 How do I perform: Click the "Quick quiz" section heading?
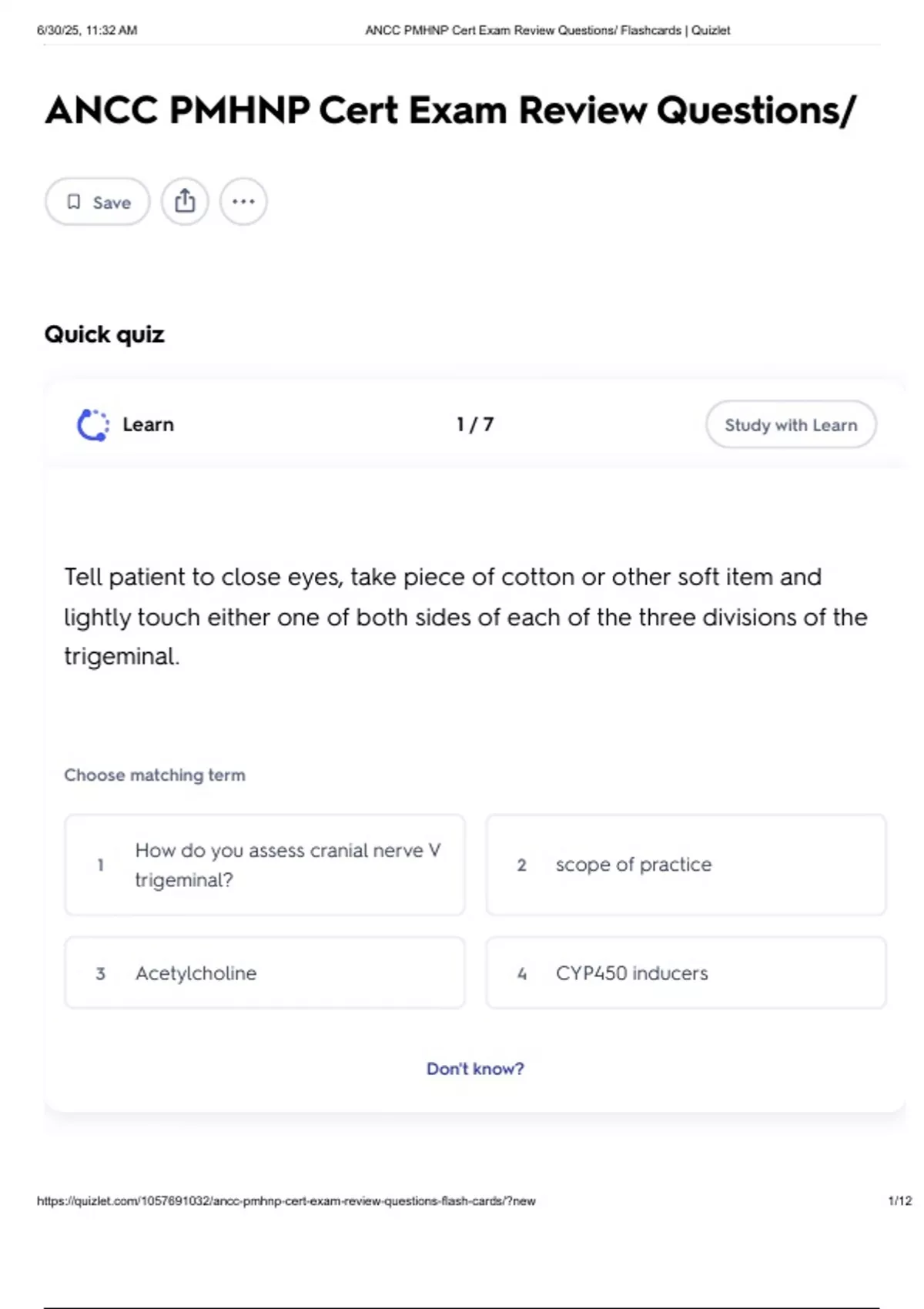point(105,334)
